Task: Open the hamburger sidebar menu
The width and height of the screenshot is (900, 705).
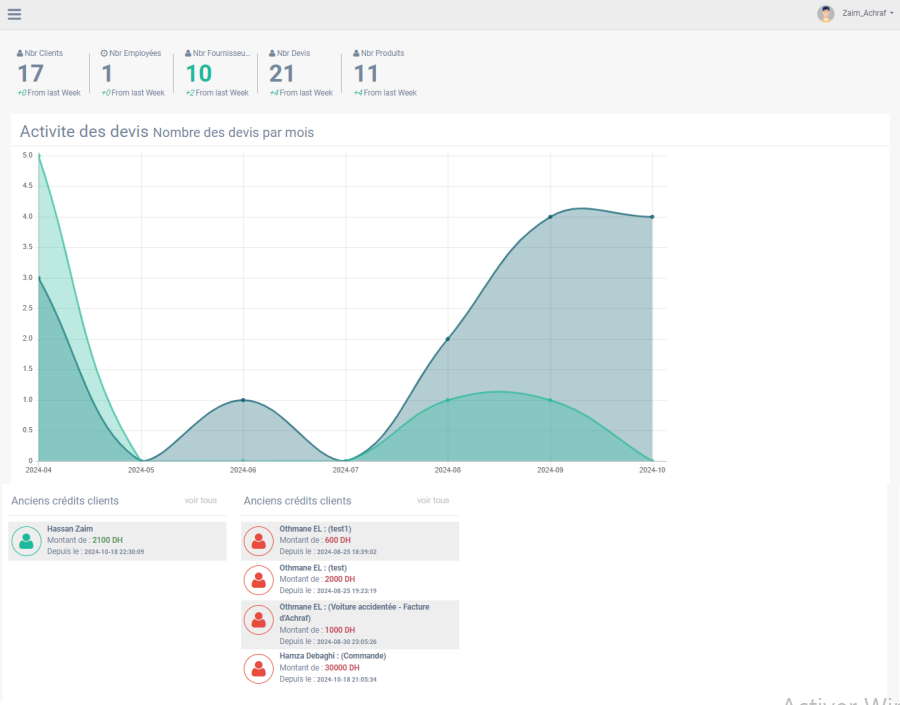Action: (x=14, y=14)
